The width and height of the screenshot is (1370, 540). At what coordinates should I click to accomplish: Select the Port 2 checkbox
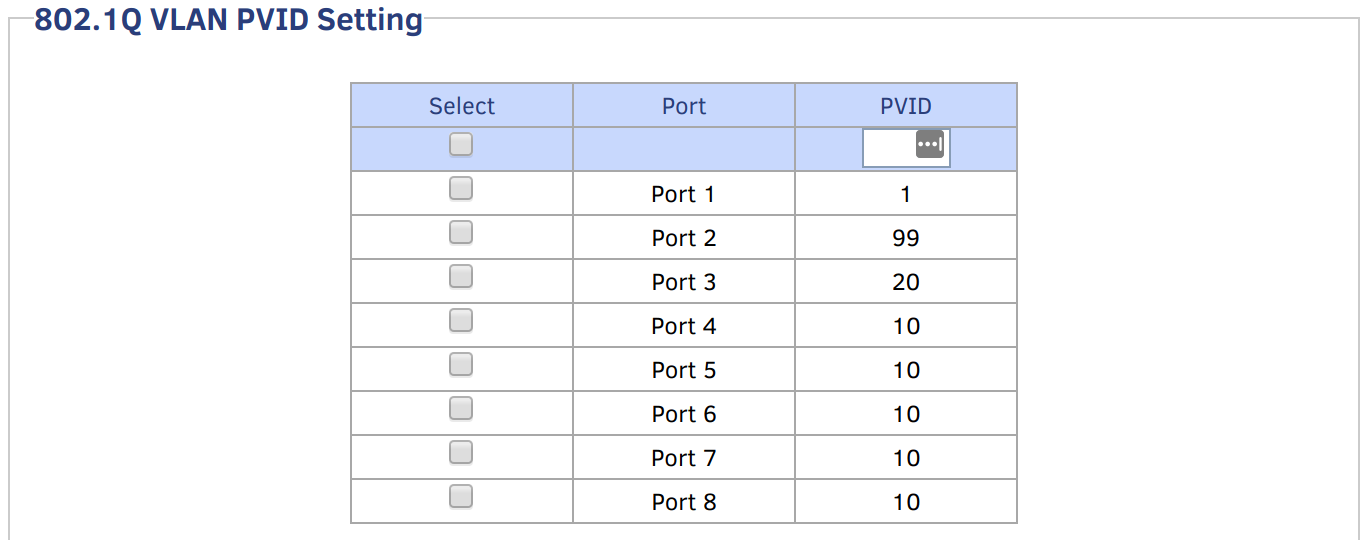(x=461, y=233)
